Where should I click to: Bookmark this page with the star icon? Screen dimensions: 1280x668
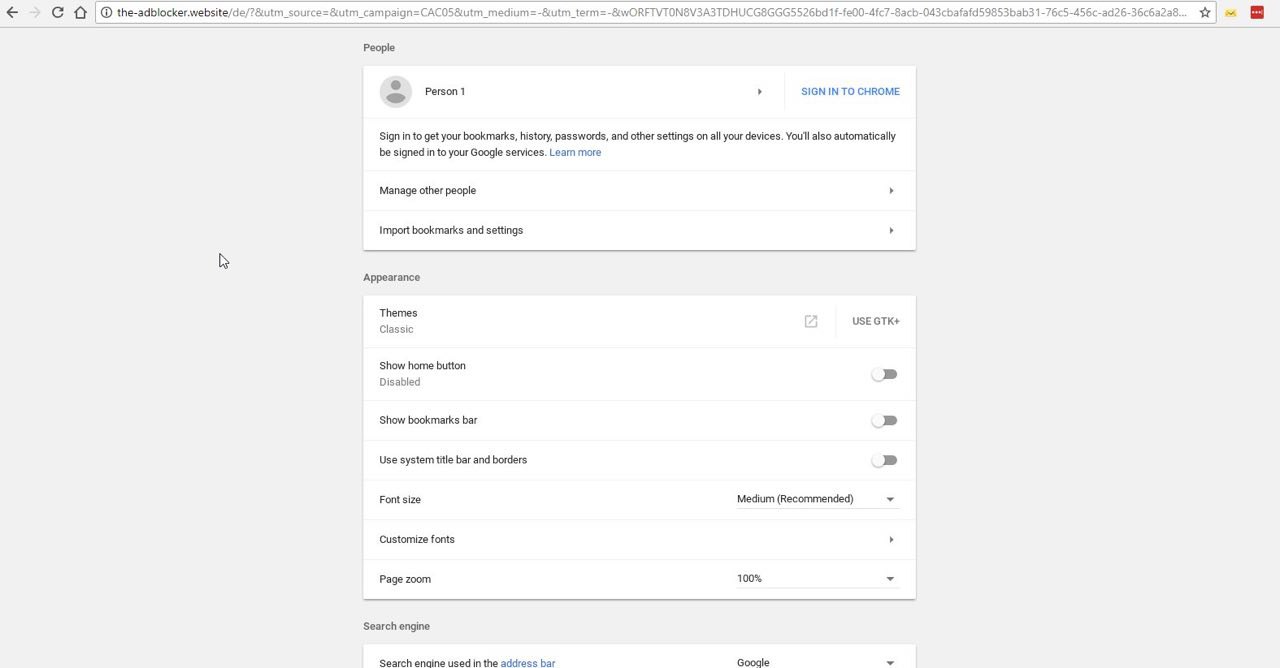tap(1204, 12)
